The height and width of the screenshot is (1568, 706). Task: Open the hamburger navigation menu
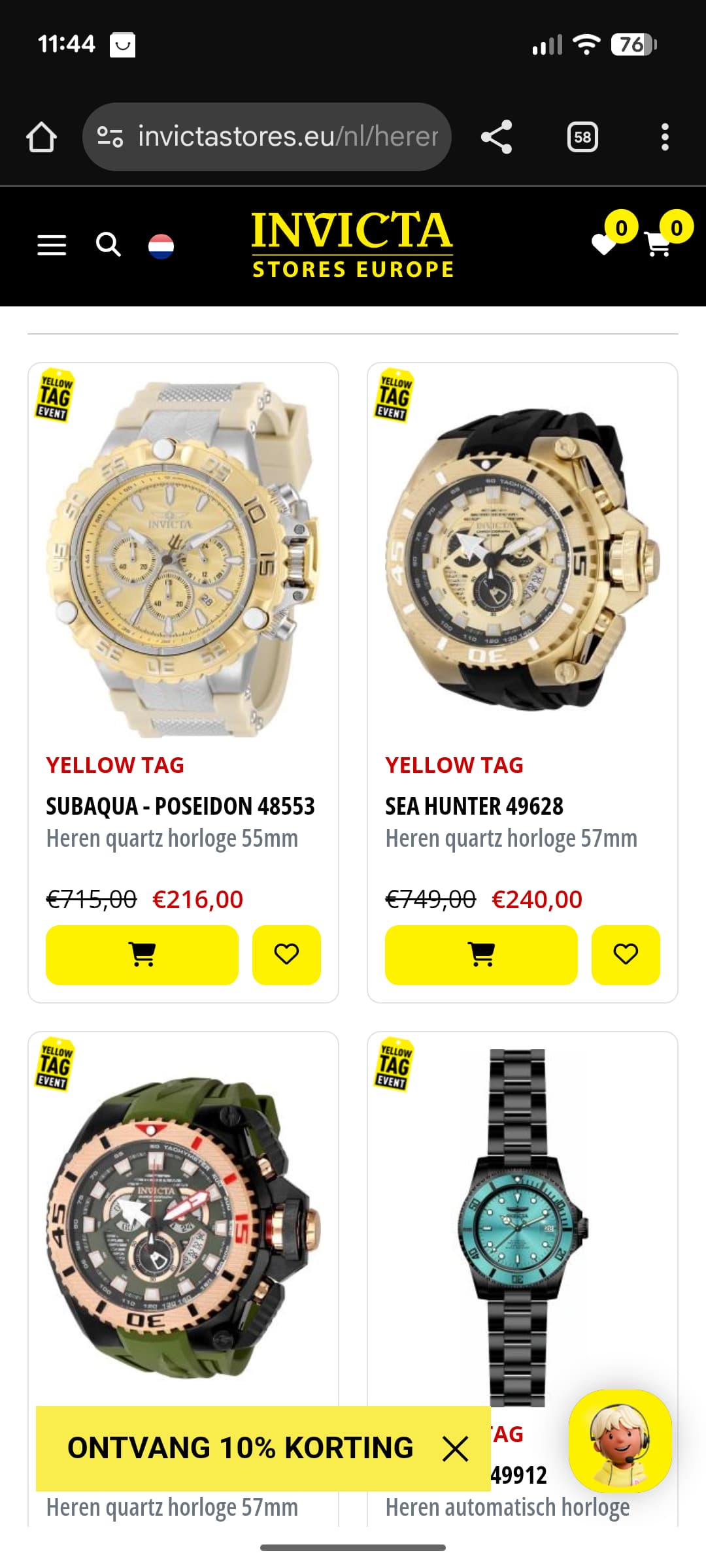coord(52,245)
